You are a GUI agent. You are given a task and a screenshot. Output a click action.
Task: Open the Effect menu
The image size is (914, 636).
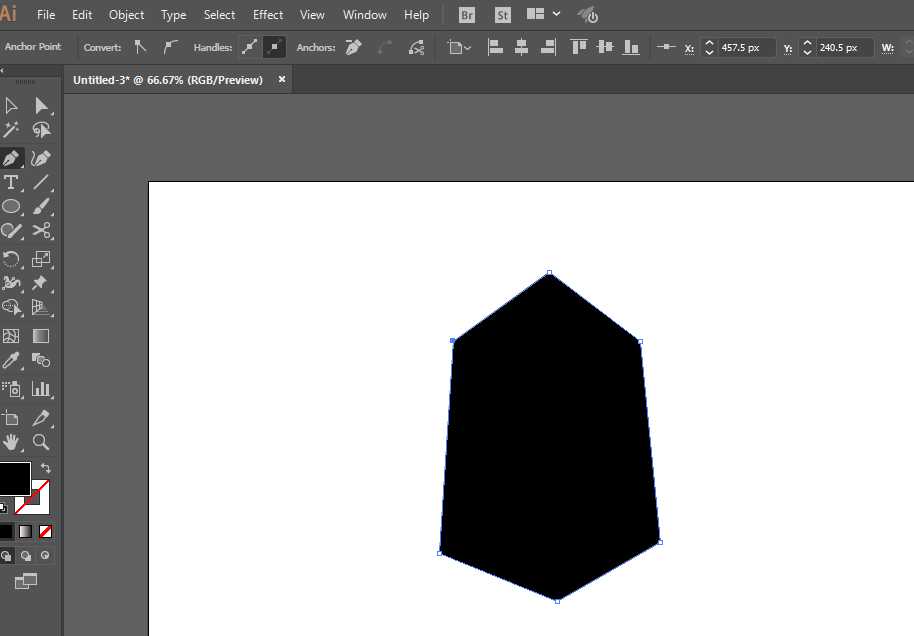[x=268, y=15]
